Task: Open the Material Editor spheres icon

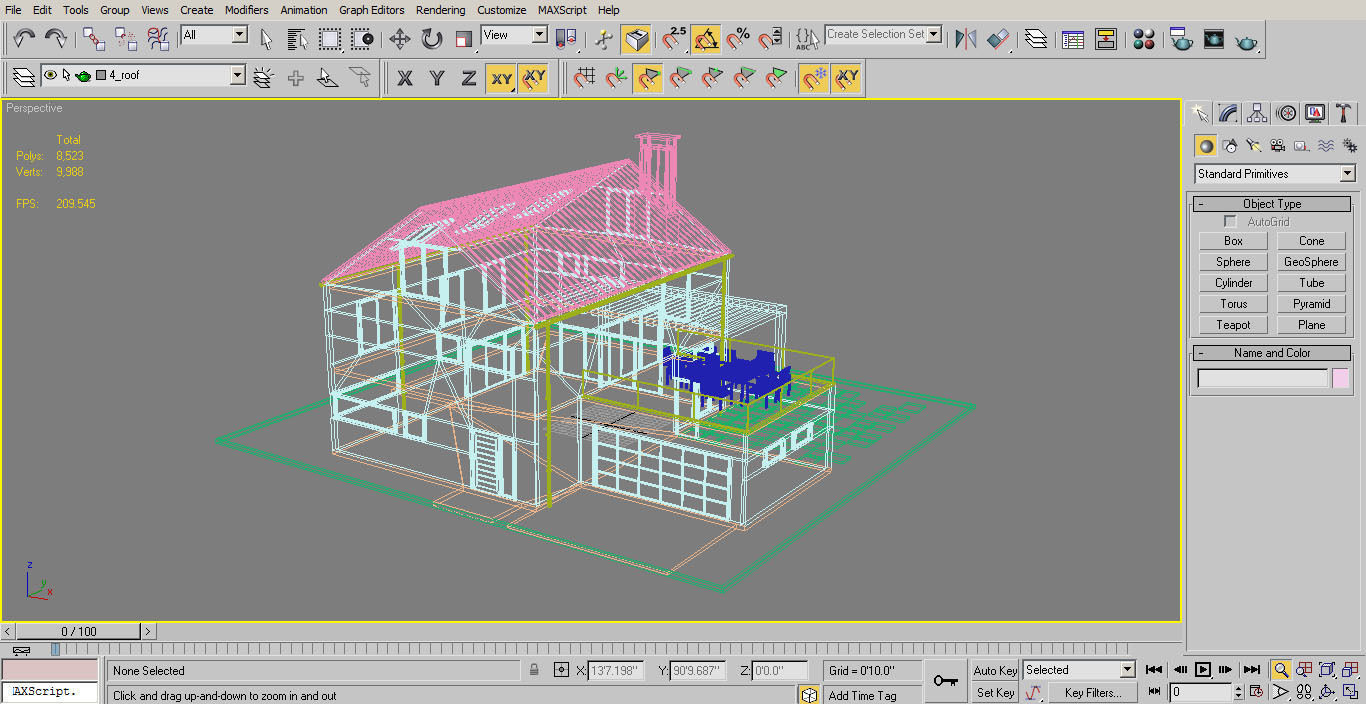Action: [1144, 39]
